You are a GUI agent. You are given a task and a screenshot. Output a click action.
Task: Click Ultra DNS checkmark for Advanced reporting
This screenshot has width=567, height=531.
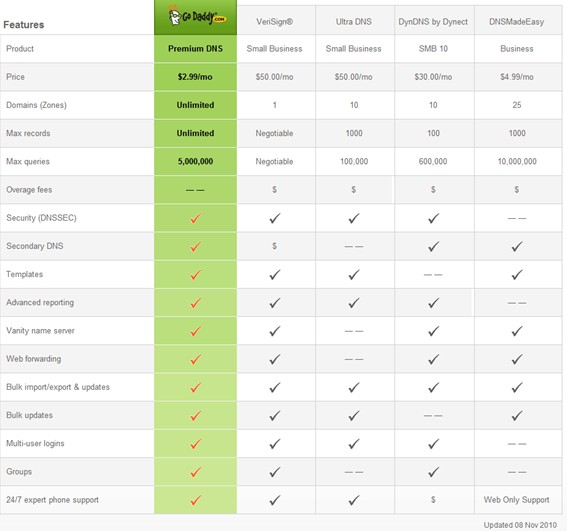coord(354,303)
